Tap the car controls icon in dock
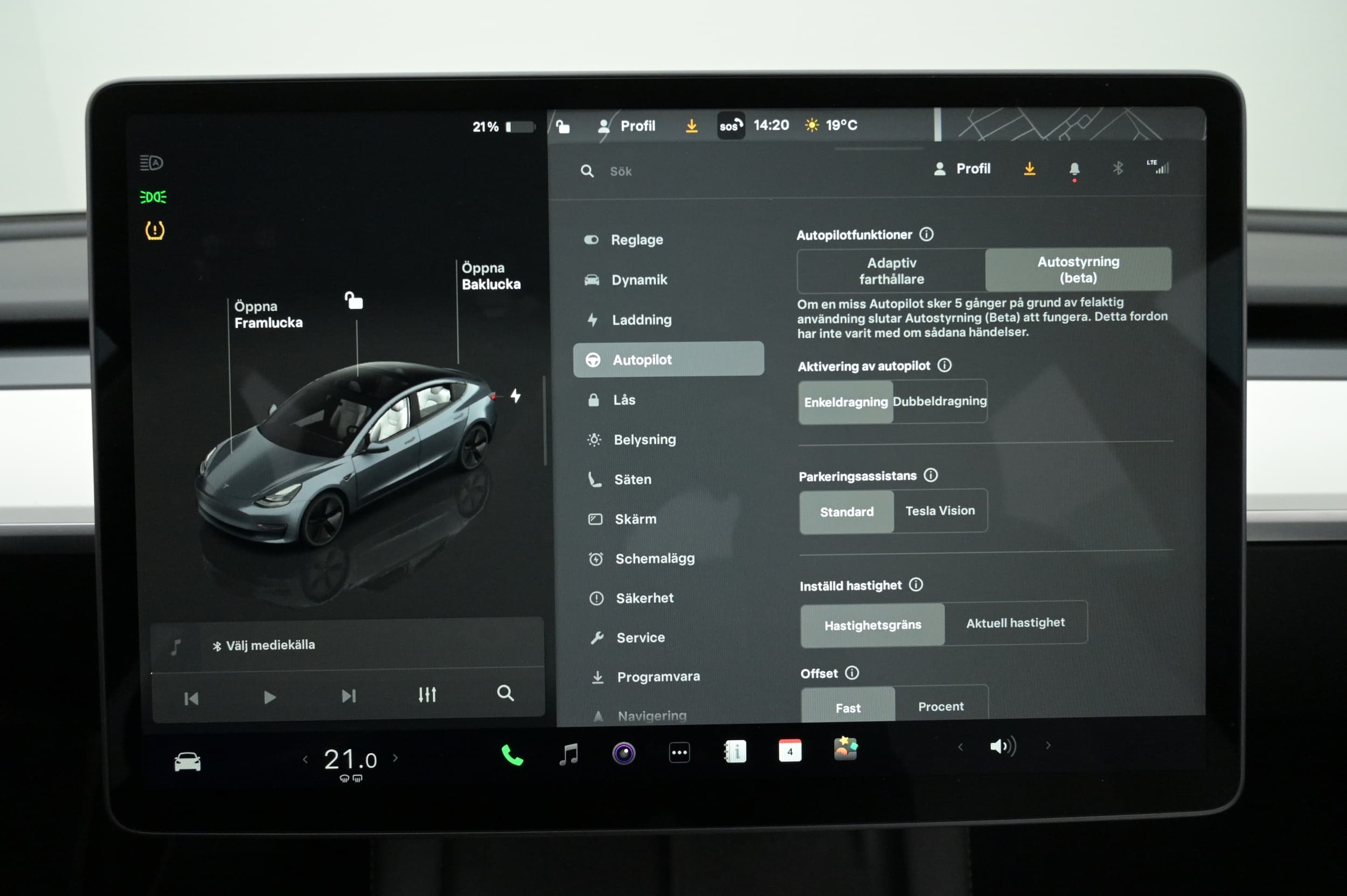 (x=188, y=762)
